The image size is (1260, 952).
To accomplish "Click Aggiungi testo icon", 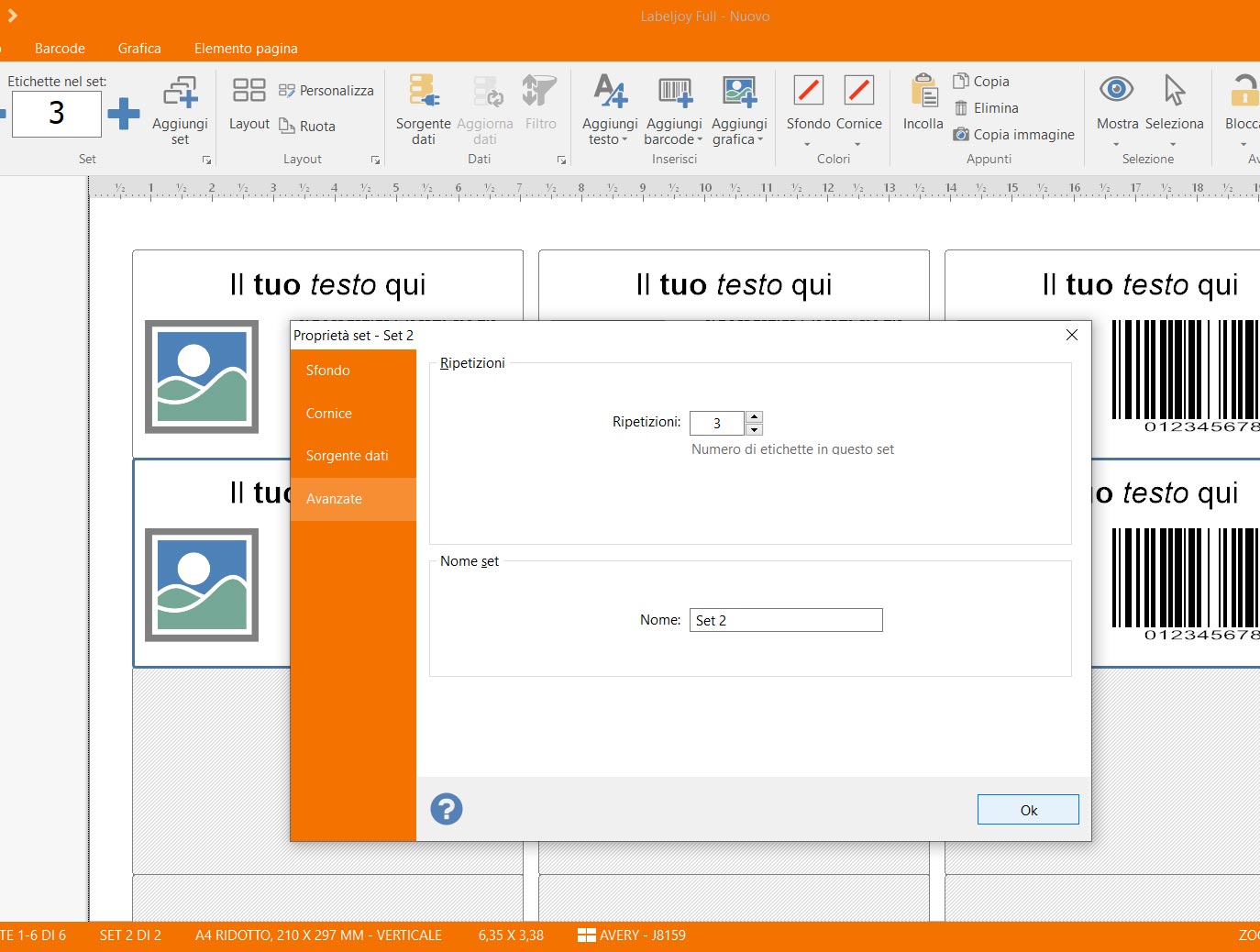I will pos(610,91).
